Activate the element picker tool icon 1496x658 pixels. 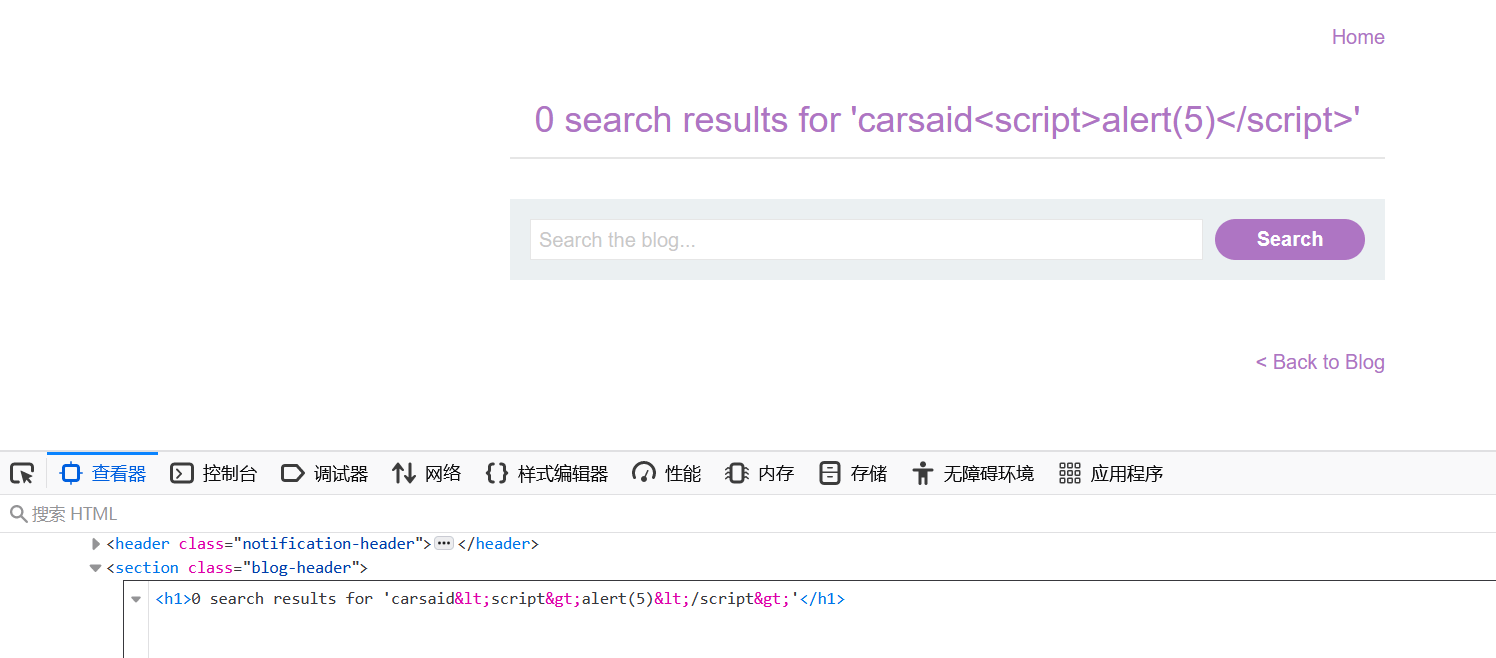point(22,474)
